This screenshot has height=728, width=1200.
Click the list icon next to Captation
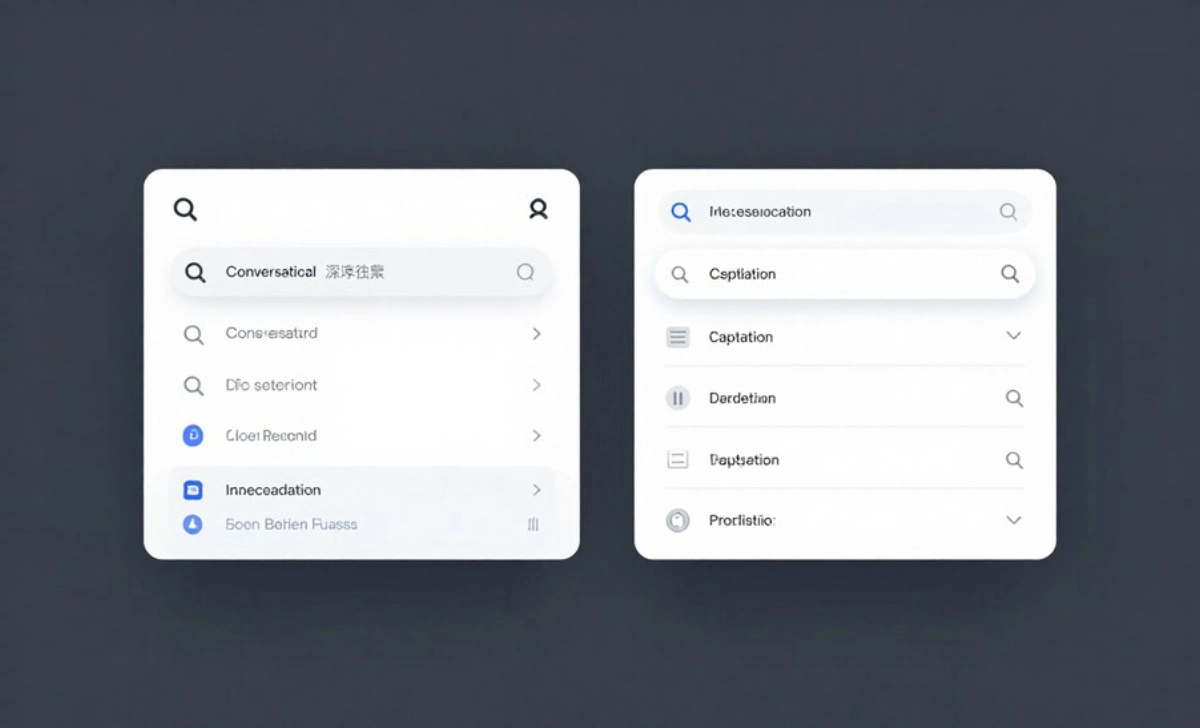[678, 337]
